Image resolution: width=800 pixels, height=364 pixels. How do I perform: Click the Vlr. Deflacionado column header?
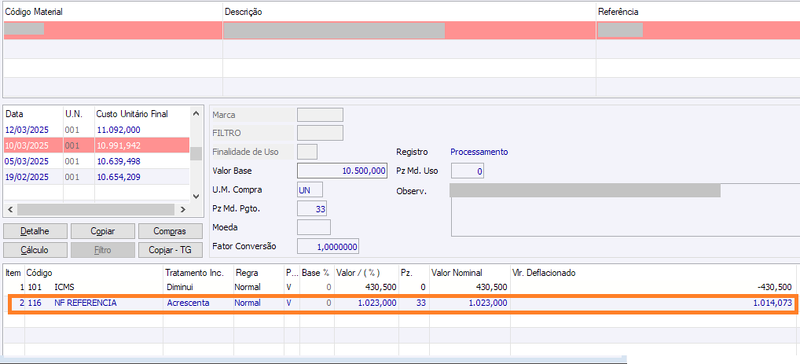tap(544, 273)
